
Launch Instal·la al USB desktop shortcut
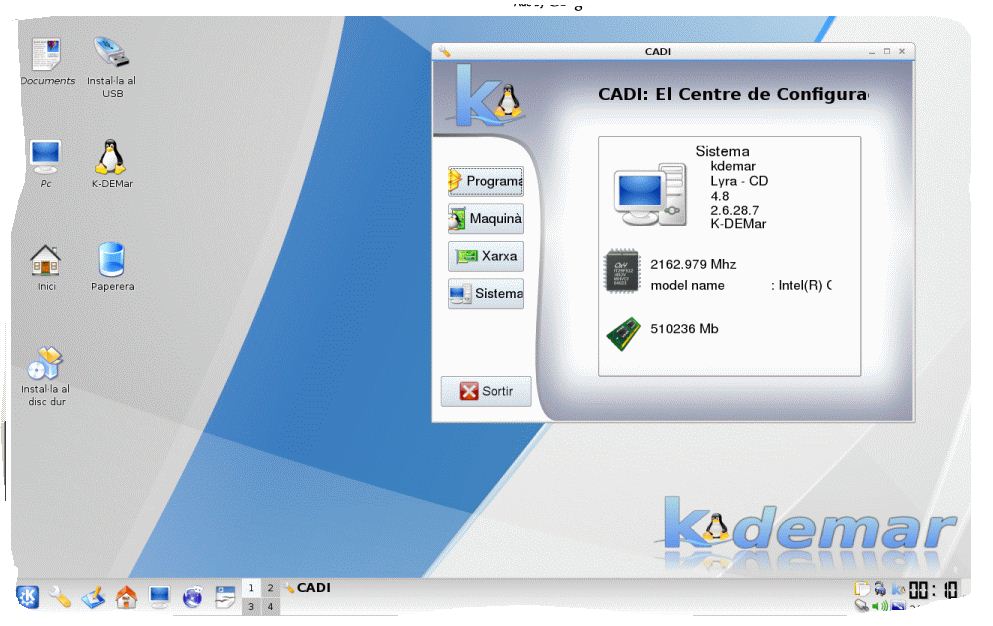click(x=111, y=52)
